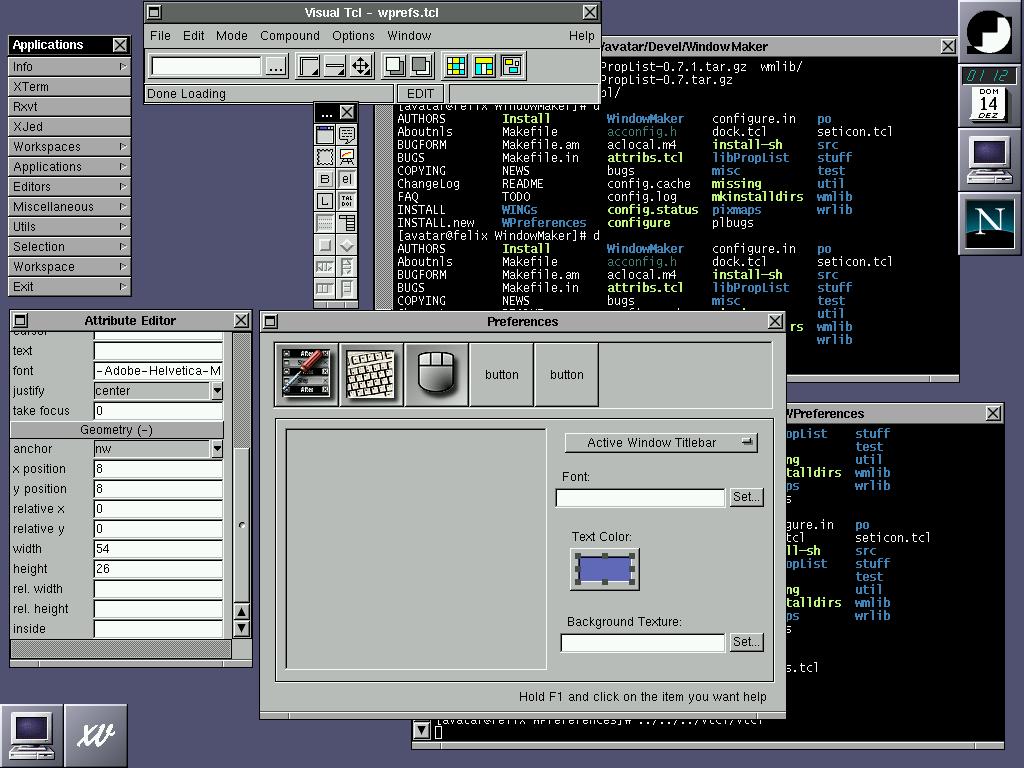Image resolution: width=1024 pixels, height=768 pixels.
Task: Click the Set... button beside Font
Action: [x=746, y=497]
